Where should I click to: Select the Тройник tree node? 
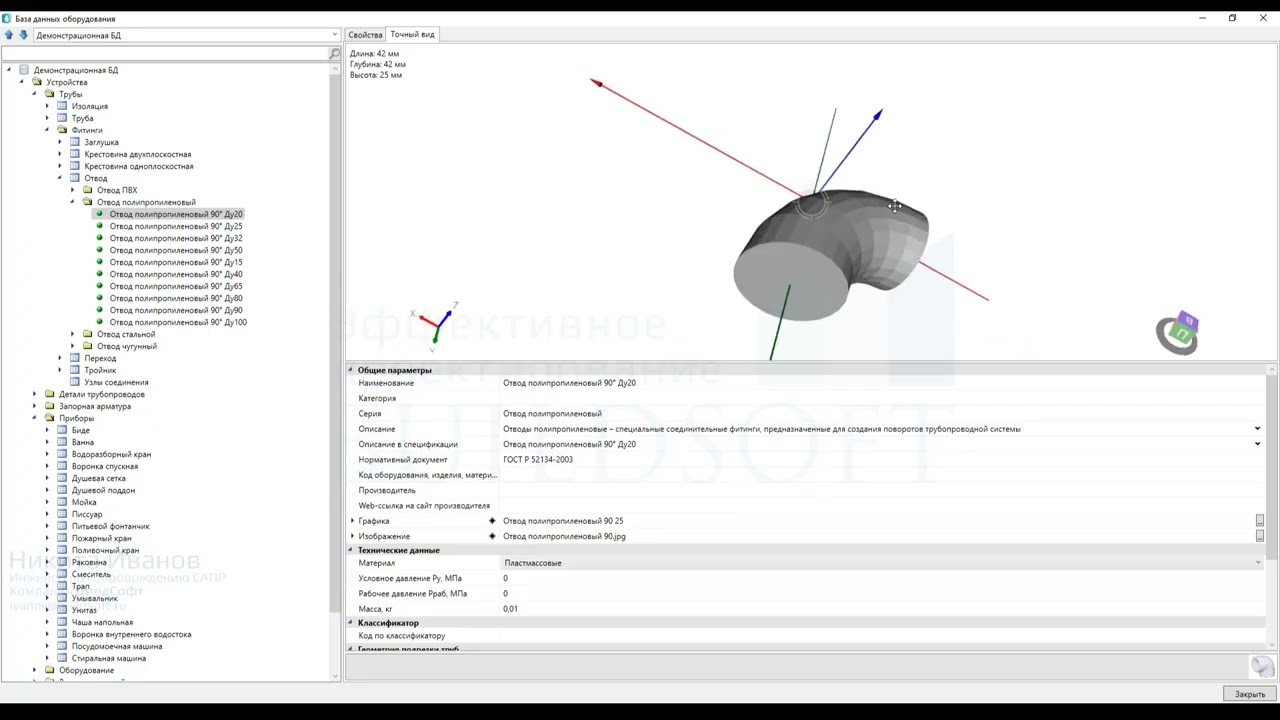point(100,370)
